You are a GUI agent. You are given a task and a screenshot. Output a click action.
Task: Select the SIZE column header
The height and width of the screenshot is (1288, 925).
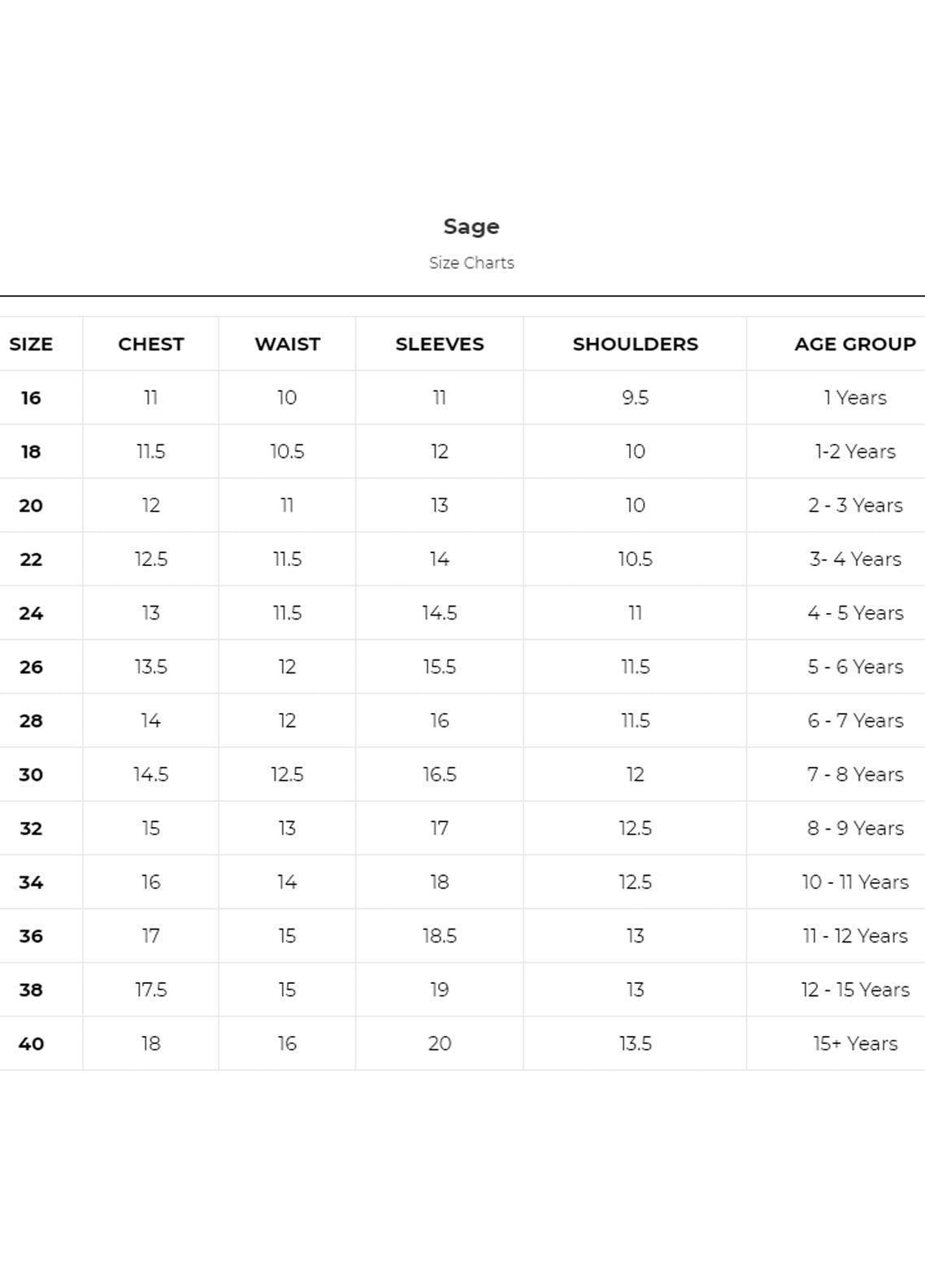31,344
